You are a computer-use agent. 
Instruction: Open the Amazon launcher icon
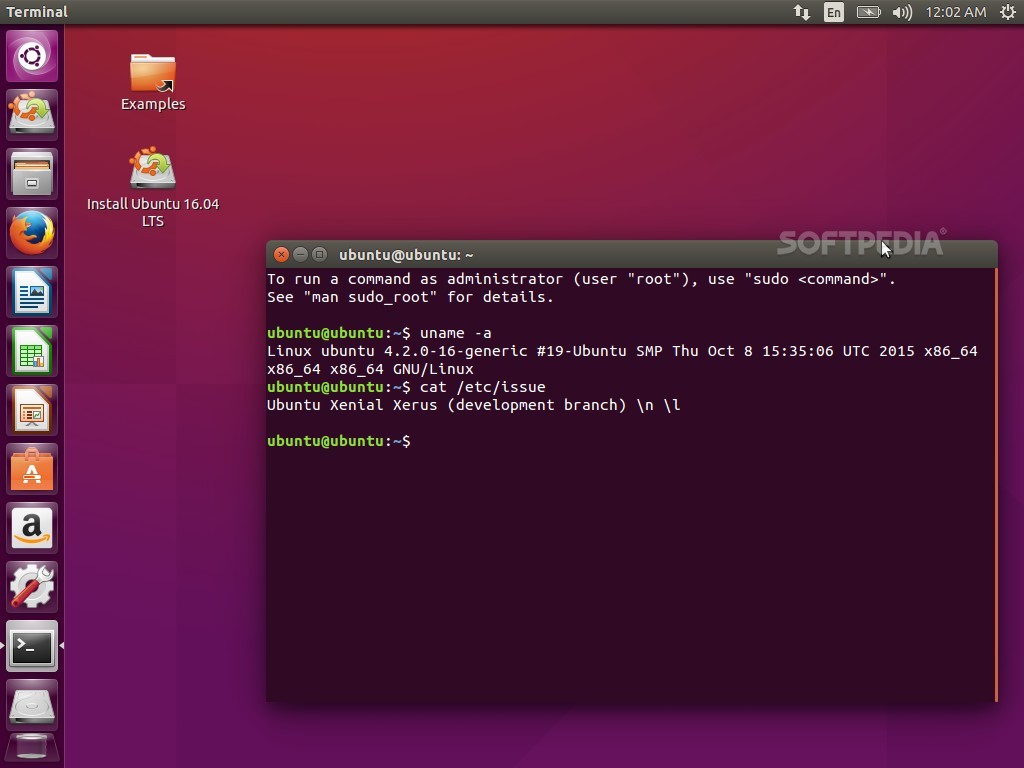tap(32, 528)
